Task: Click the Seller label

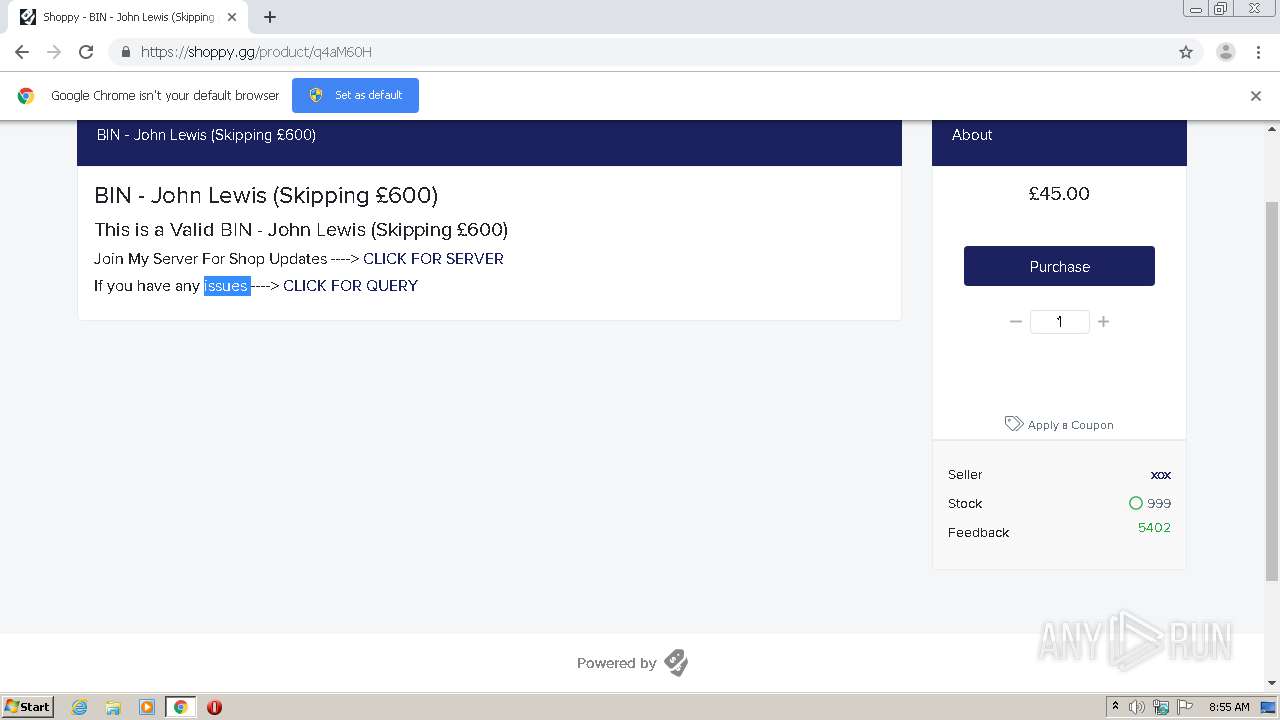Action: click(965, 475)
